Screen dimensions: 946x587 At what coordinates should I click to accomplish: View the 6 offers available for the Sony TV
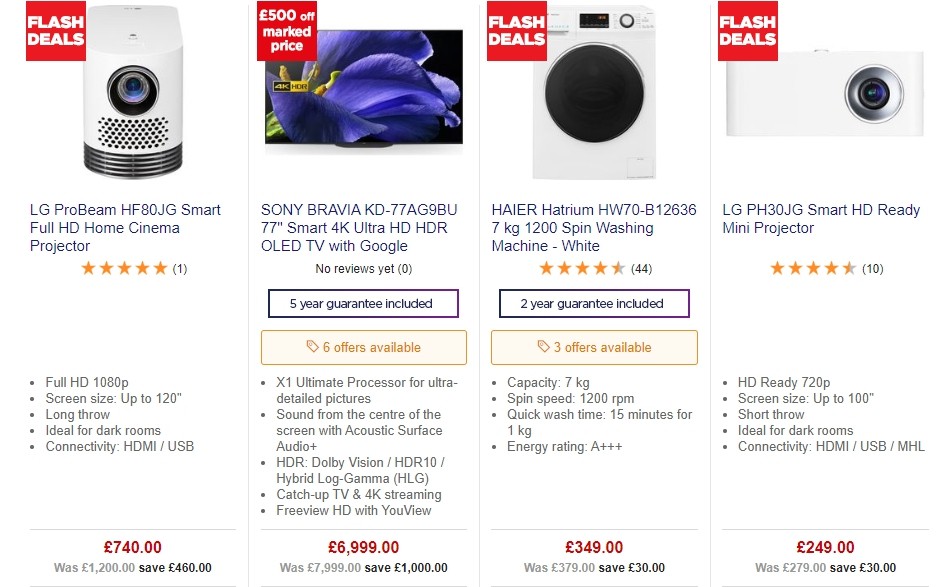363,347
